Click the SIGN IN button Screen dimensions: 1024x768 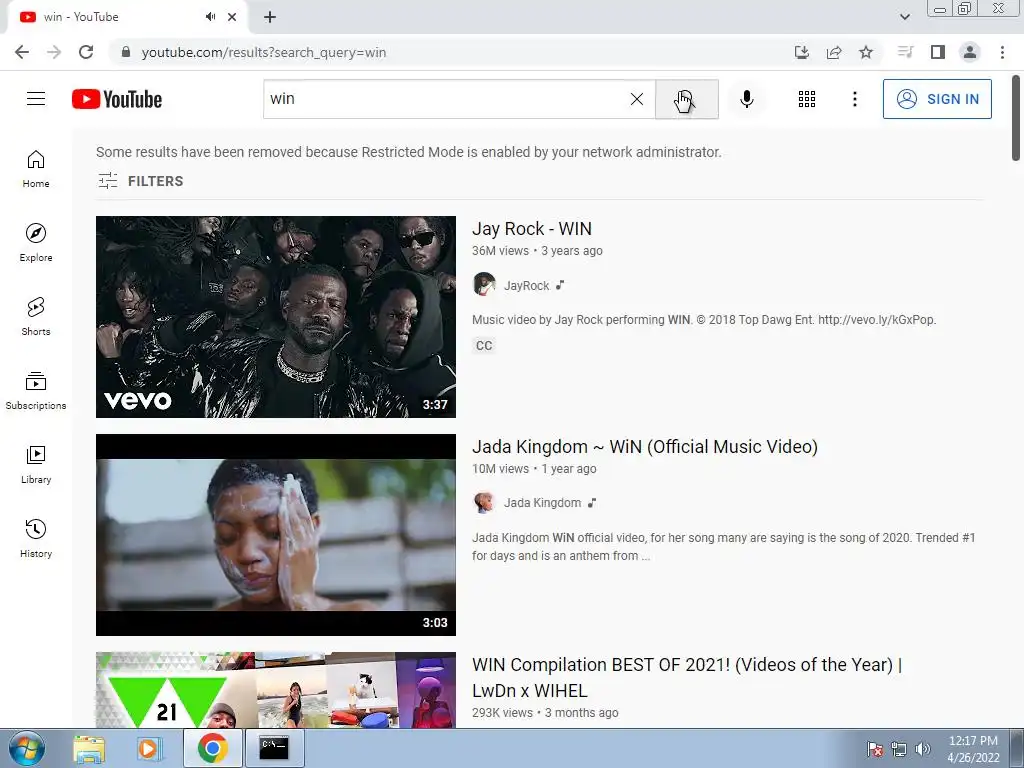(937, 99)
